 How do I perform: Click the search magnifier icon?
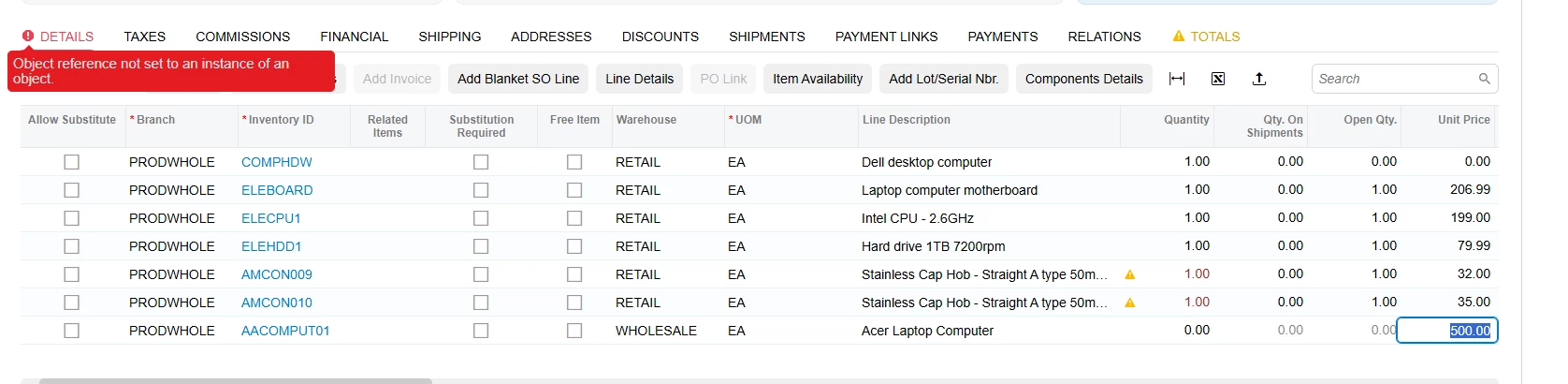tap(1484, 79)
